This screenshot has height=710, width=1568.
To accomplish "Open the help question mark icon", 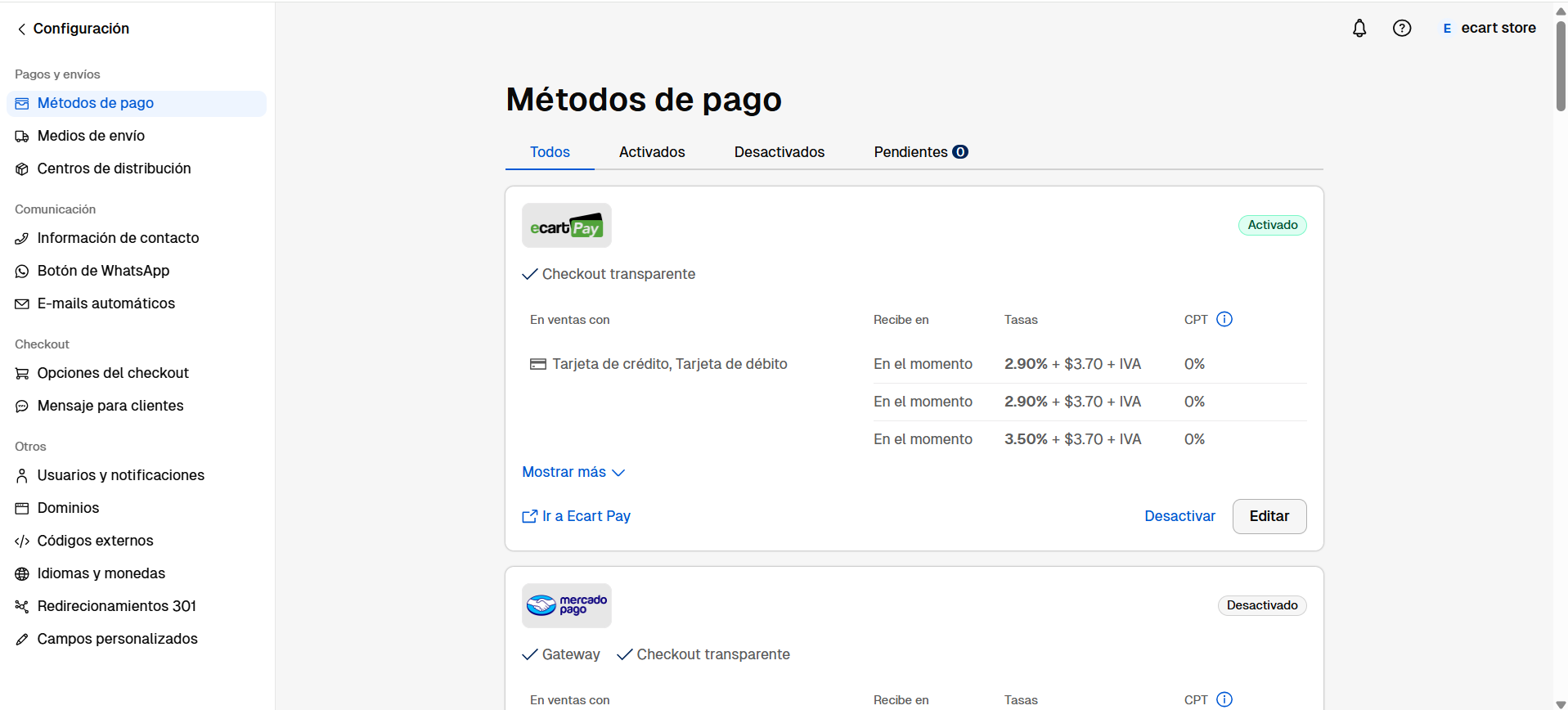I will 1402,29.
